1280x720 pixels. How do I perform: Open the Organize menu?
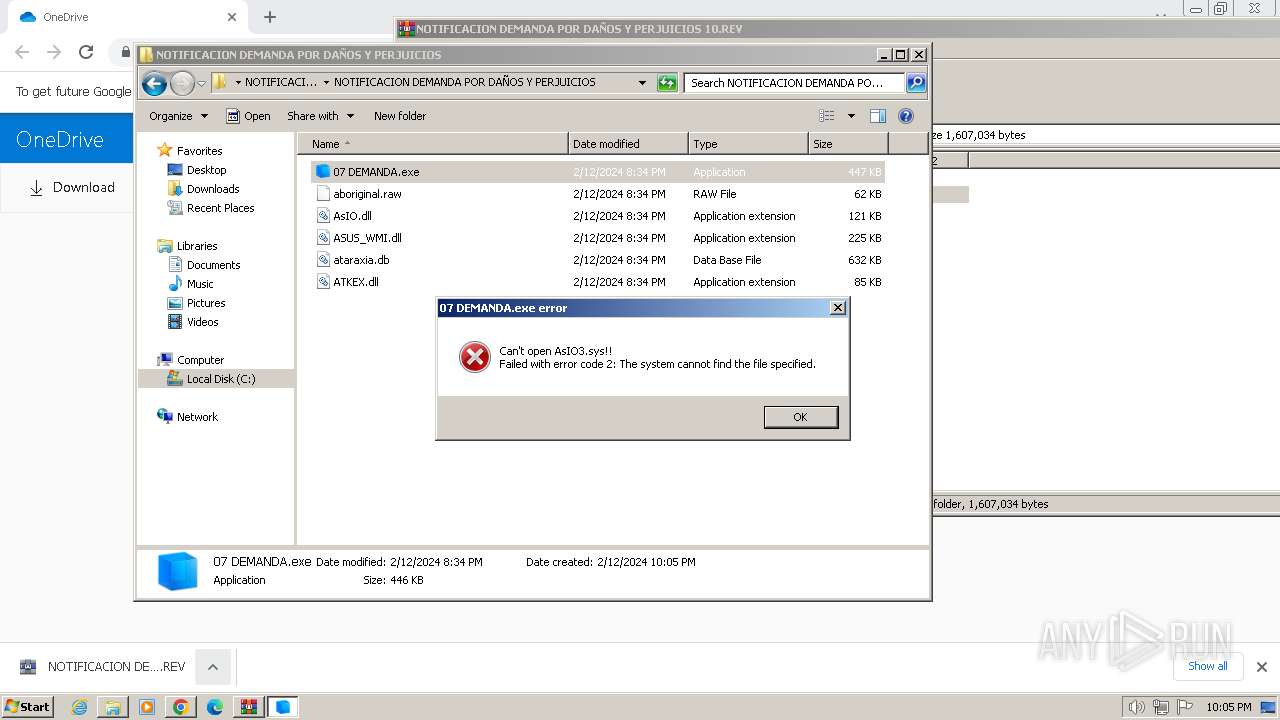click(x=178, y=116)
